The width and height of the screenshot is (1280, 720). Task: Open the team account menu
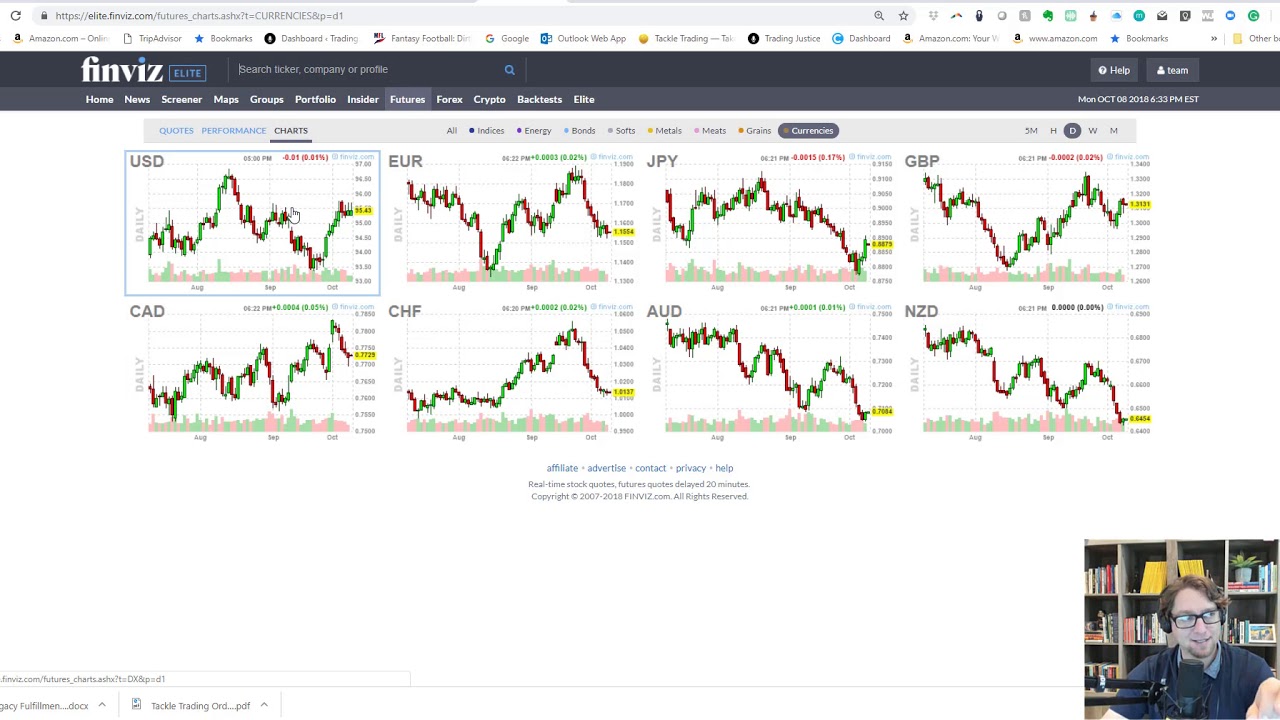[x=1172, y=70]
